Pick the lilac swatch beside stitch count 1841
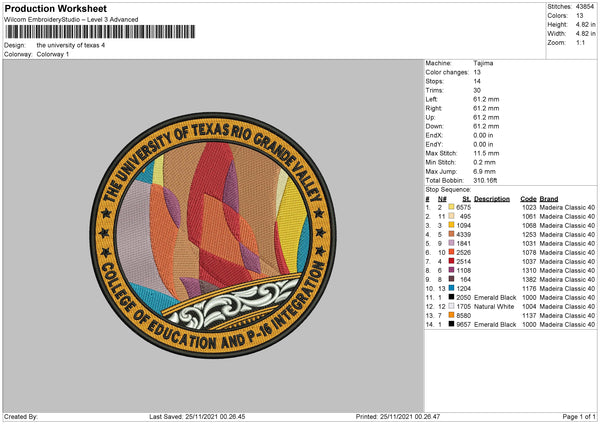600x424 pixels. 451,243
